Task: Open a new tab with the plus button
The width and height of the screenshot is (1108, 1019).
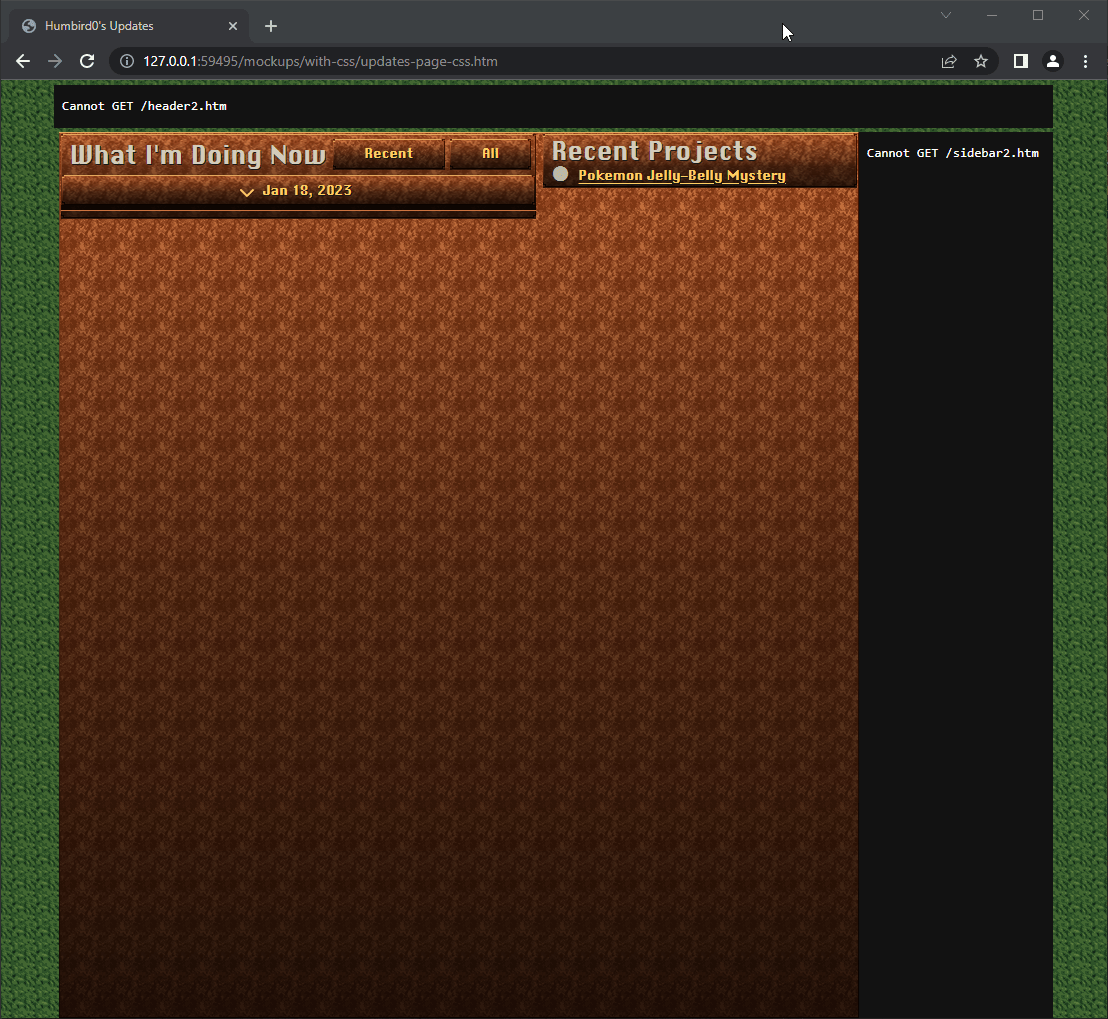Action: (x=271, y=26)
